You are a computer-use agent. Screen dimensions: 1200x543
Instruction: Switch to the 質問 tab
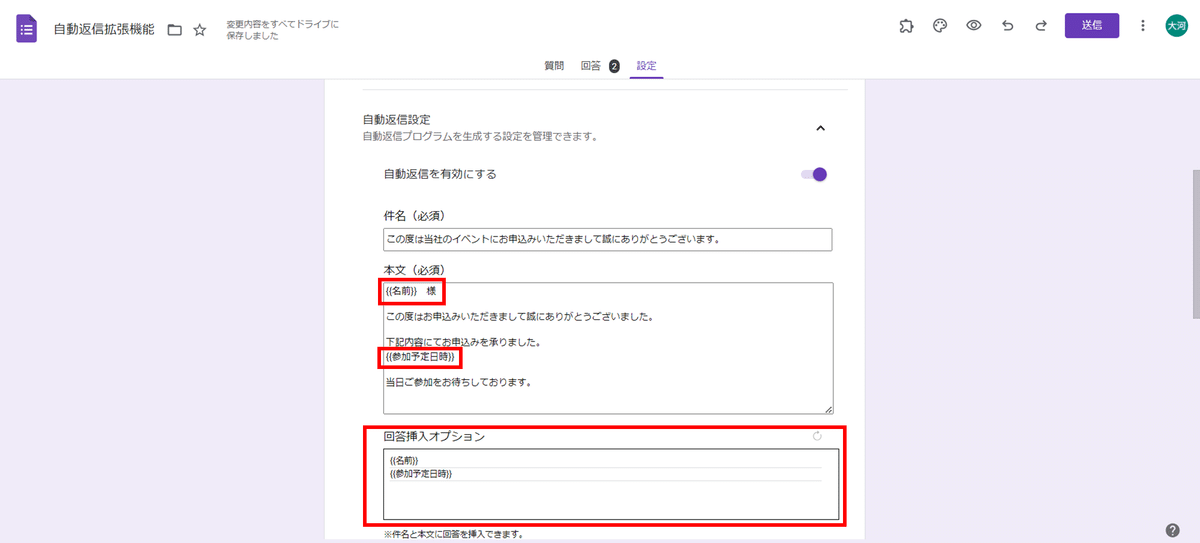tap(554, 66)
